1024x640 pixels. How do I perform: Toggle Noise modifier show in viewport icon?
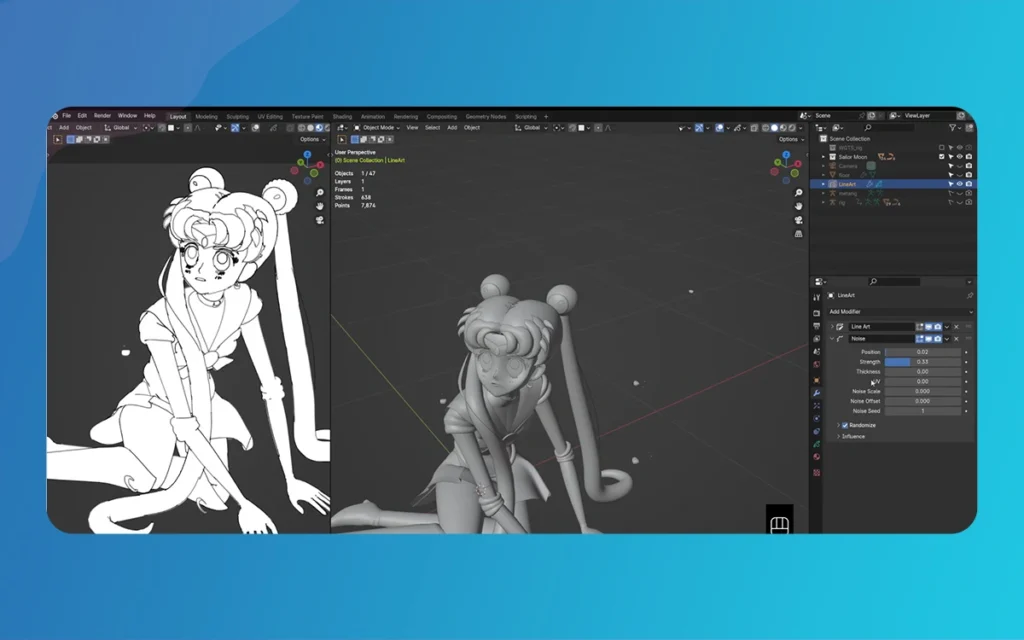(929, 339)
